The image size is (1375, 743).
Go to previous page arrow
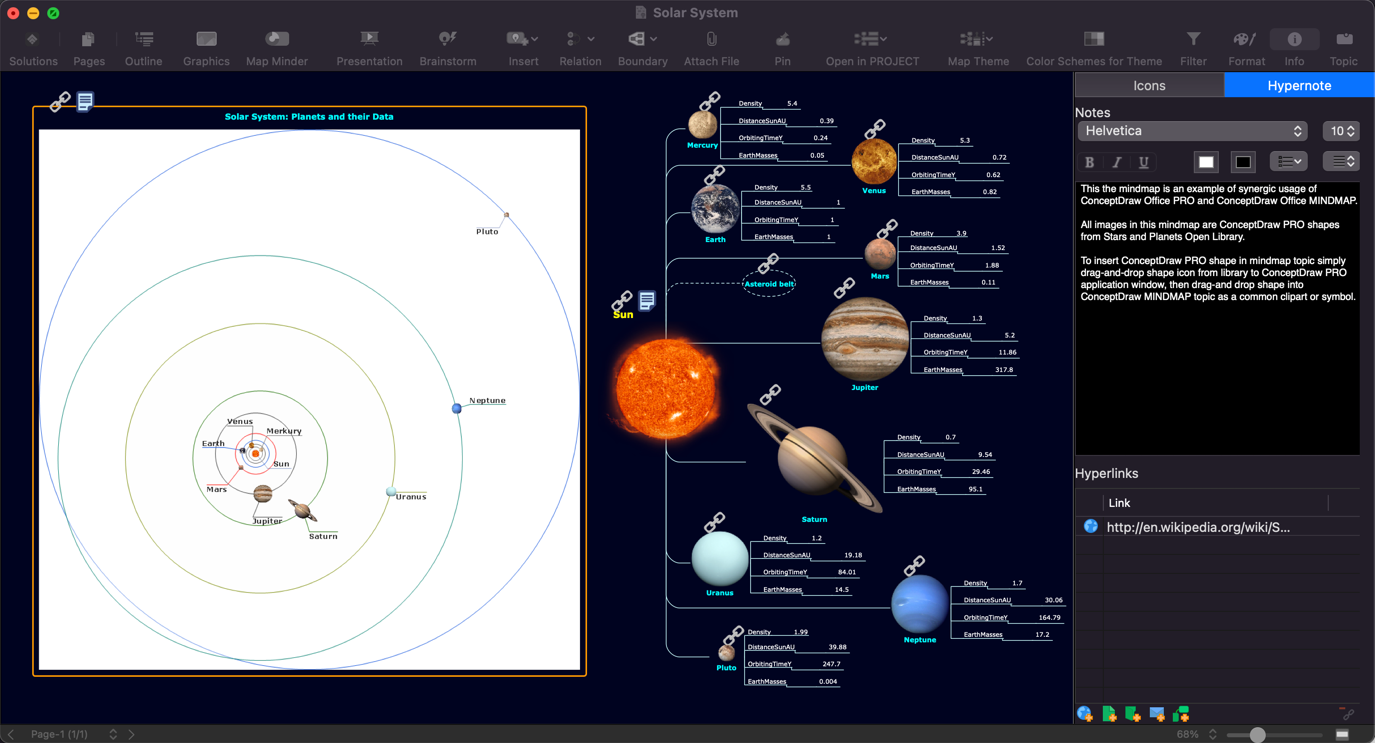coord(11,734)
